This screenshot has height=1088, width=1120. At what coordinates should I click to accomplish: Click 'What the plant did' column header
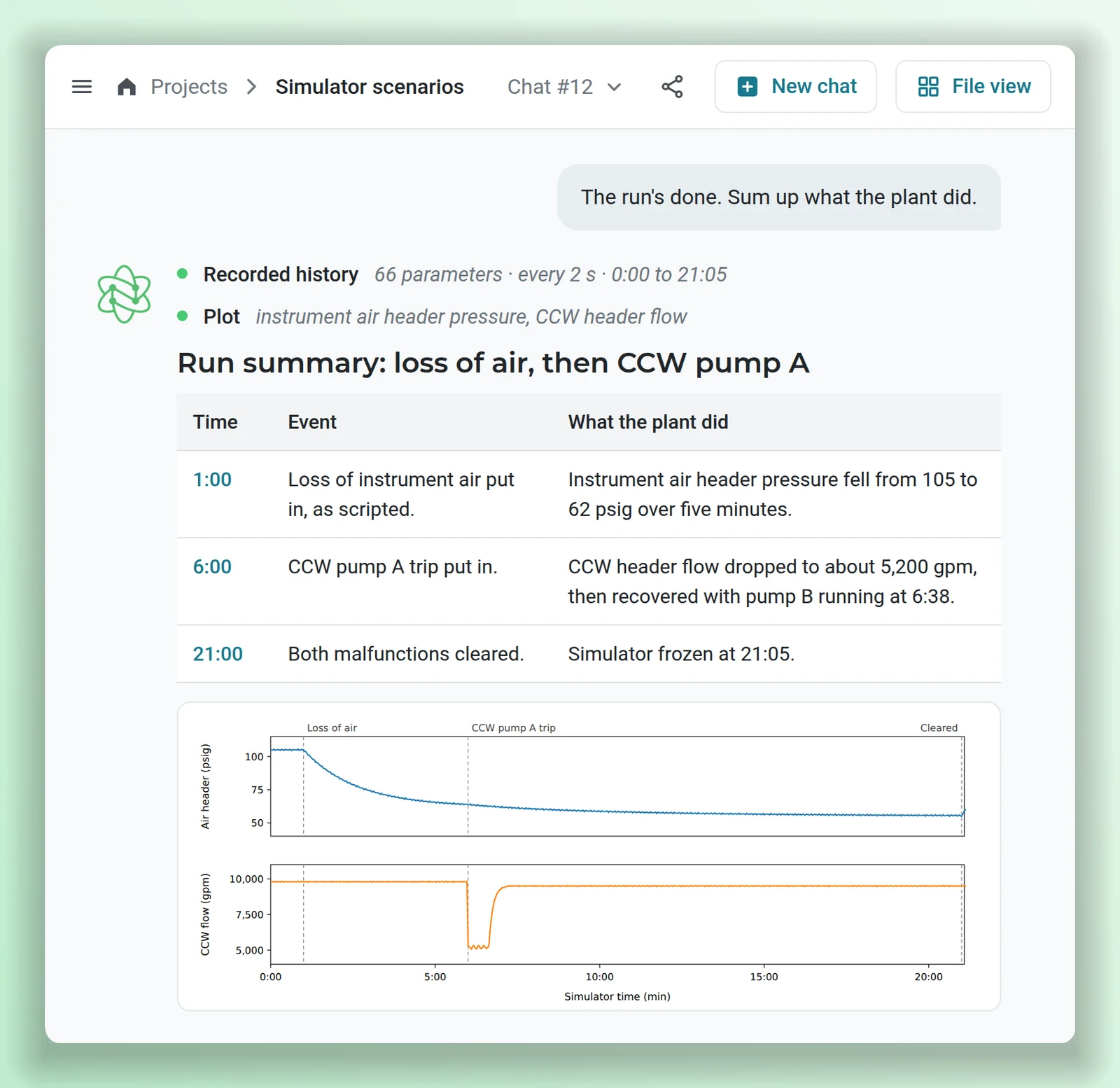[x=648, y=422]
